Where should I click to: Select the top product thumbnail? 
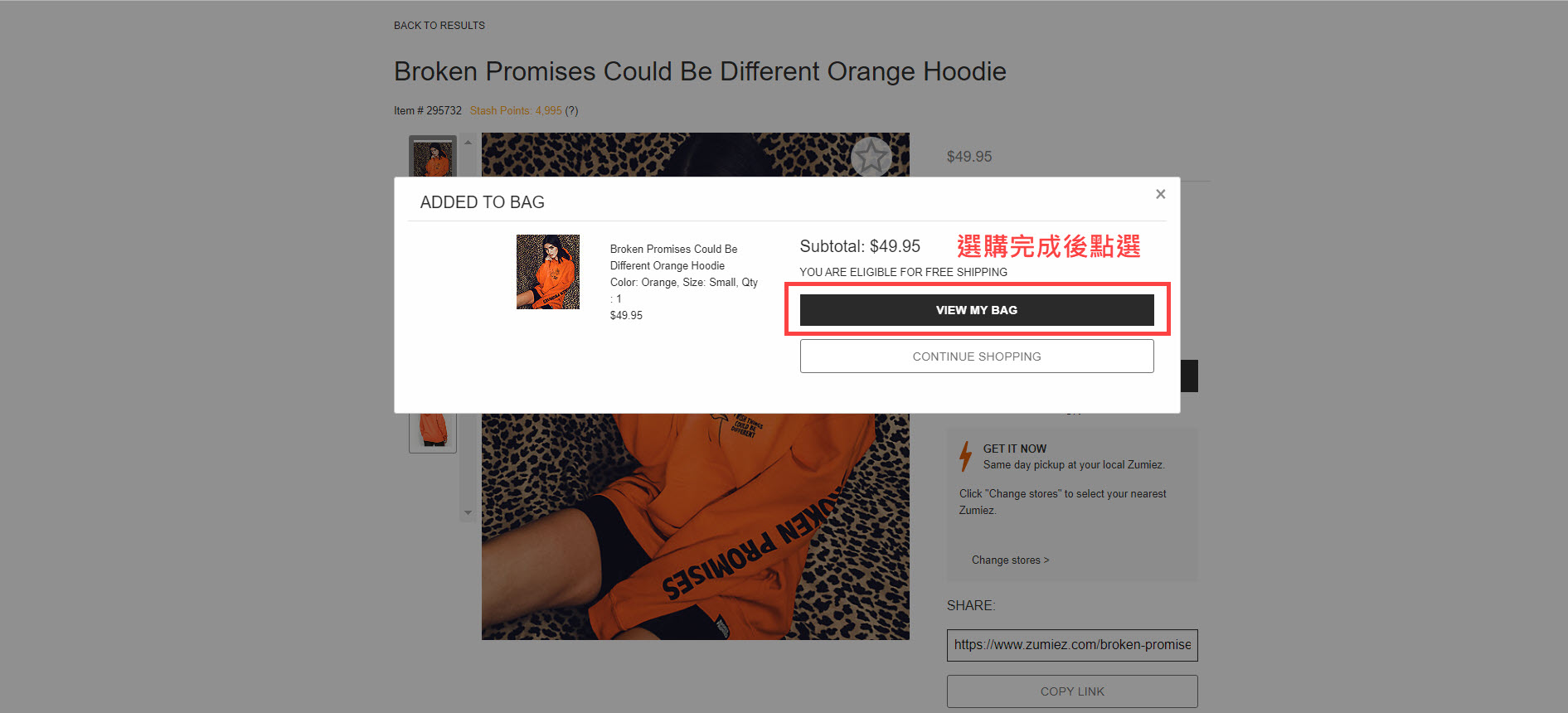coord(433,157)
